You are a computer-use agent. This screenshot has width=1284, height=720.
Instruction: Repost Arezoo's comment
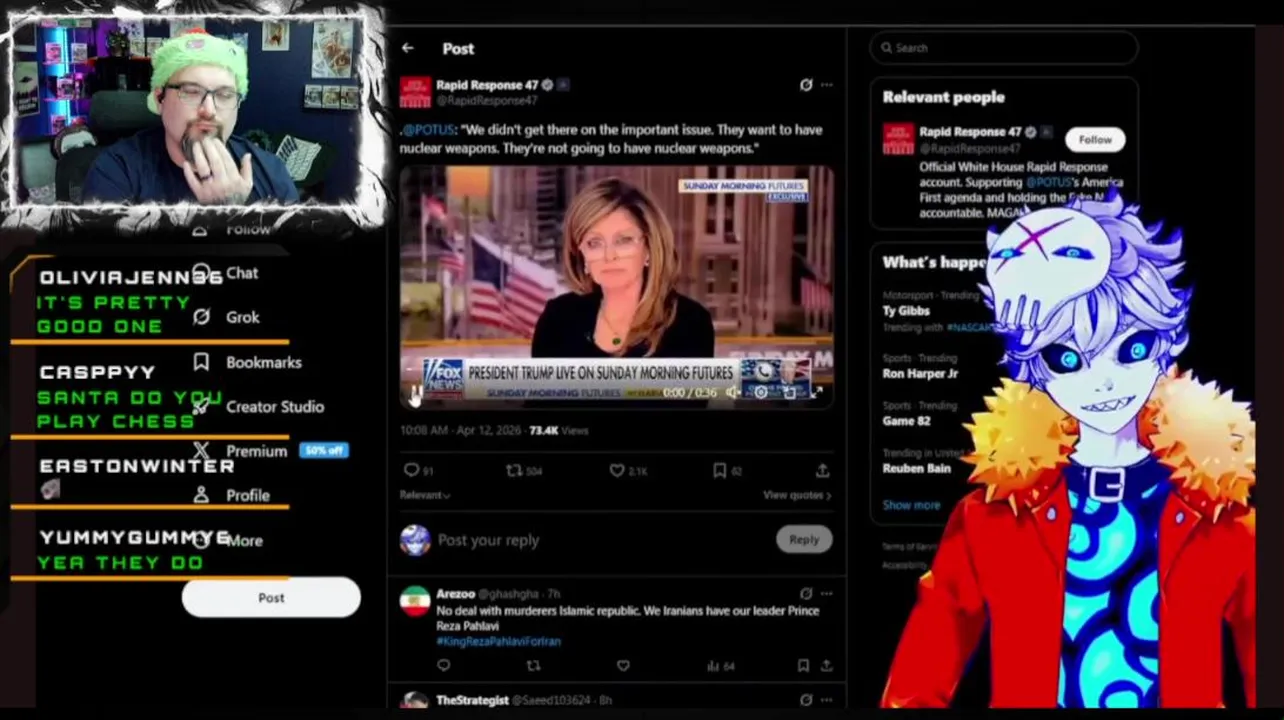coord(533,665)
